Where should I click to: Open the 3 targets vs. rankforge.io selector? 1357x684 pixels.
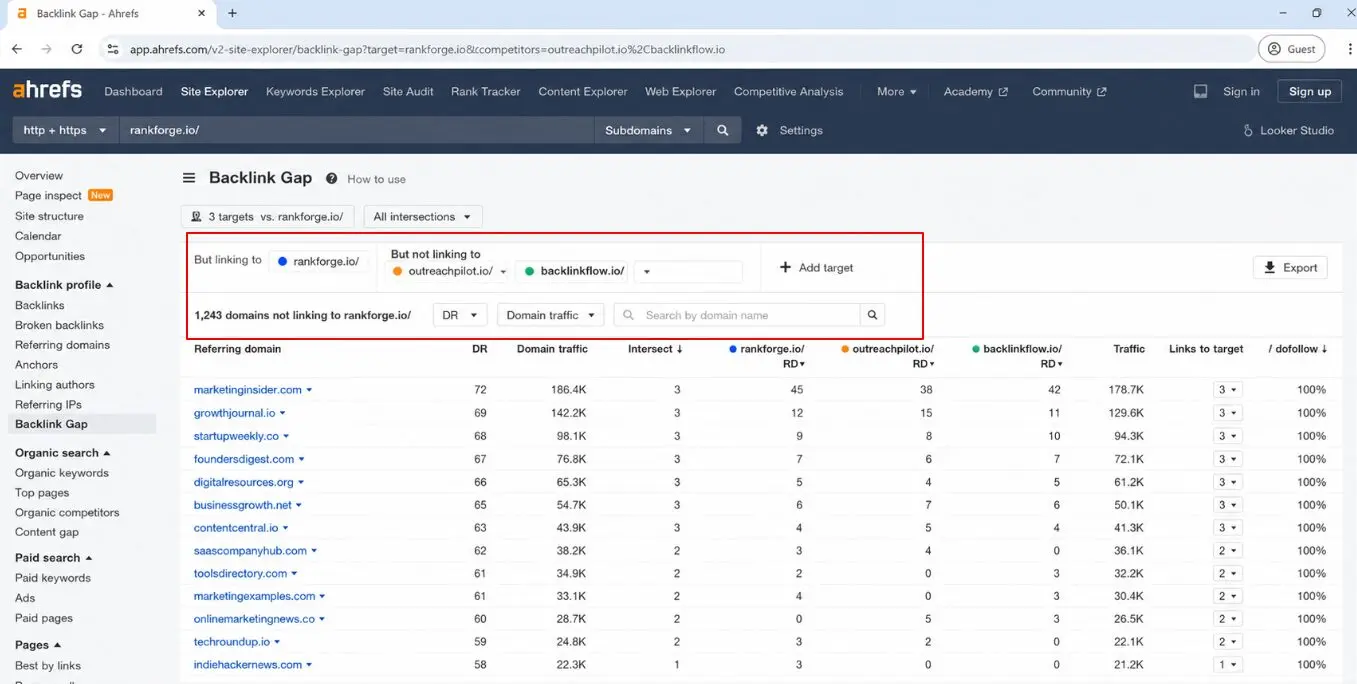(x=267, y=216)
